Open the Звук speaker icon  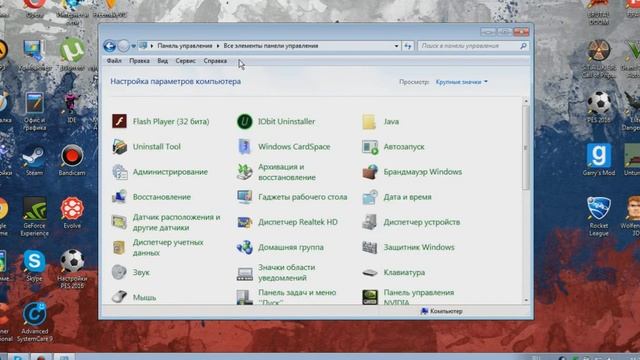119,272
